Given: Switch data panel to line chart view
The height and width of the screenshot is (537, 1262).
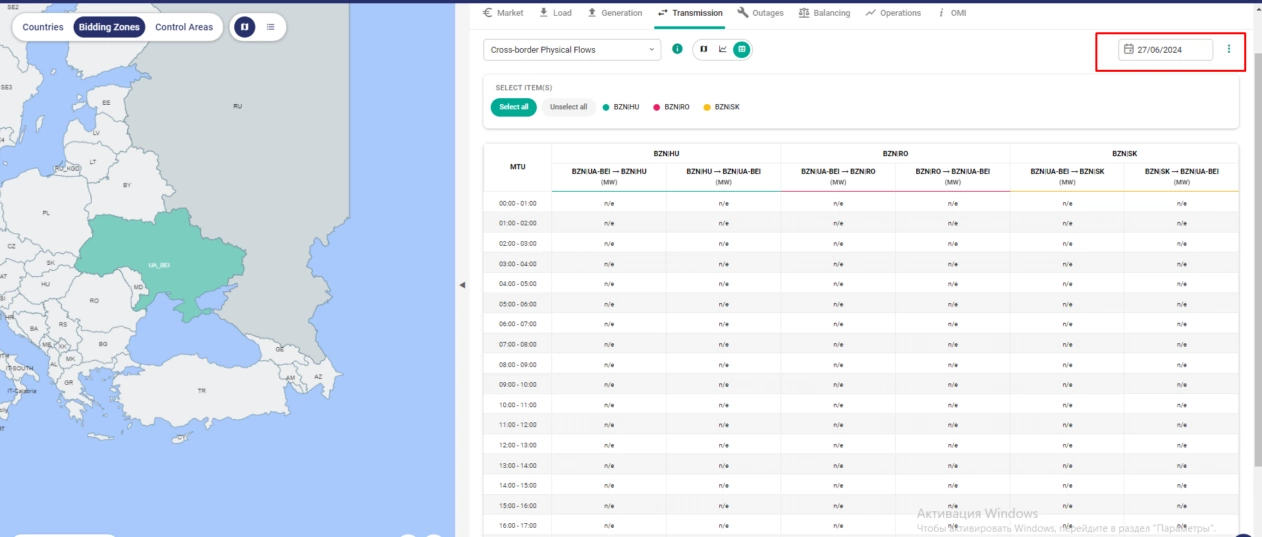Looking at the screenshot, I should click(x=723, y=49).
